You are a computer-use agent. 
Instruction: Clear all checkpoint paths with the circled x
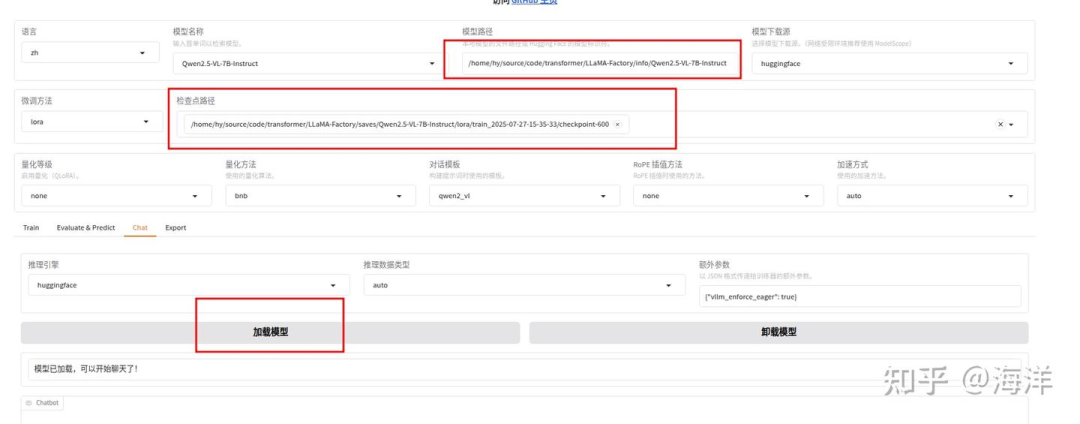(x=1000, y=125)
